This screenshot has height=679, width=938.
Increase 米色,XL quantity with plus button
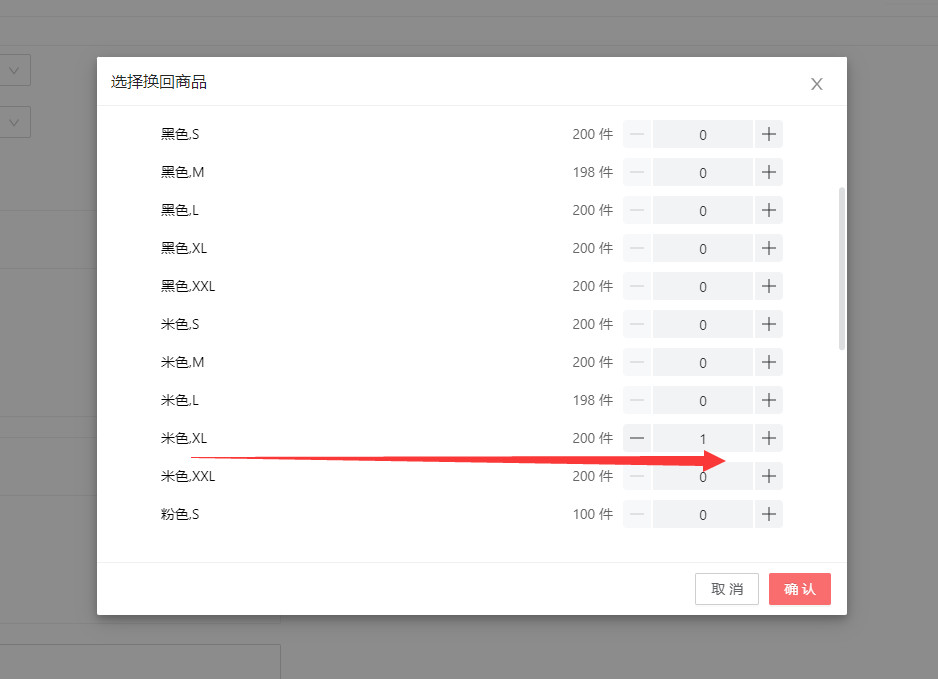(768, 438)
